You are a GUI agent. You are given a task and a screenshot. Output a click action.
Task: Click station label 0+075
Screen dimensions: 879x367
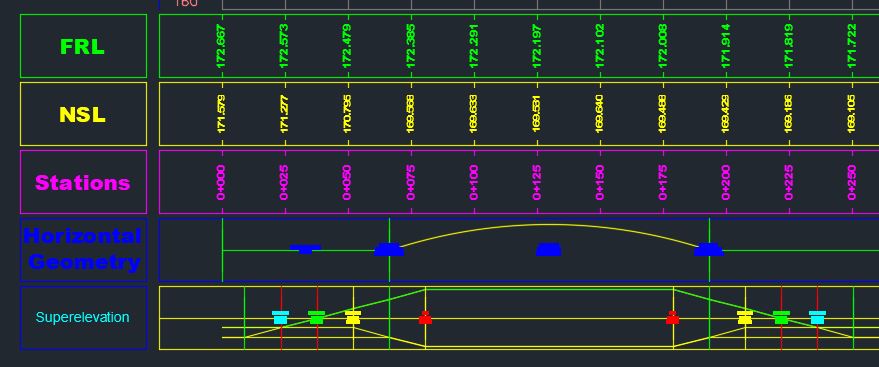(x=410, y=182)
